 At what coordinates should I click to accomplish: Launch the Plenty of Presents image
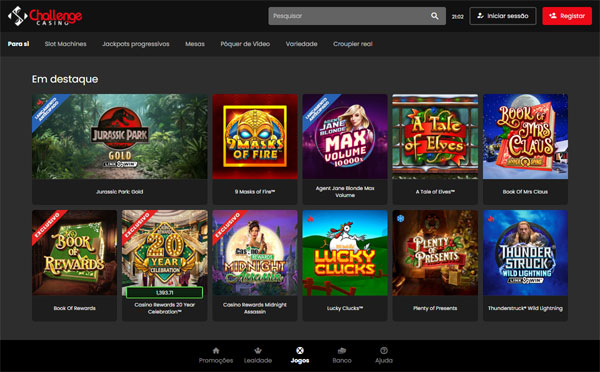(435, 253)
